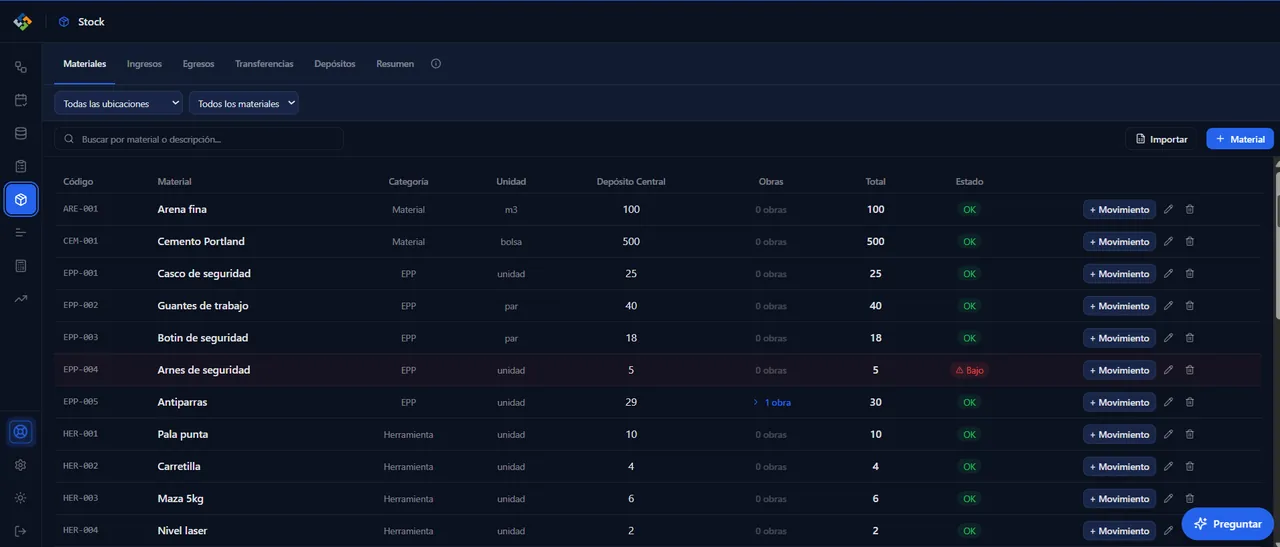Expand the 1 obra entry for Antiparras
This screenshot has width=1280, height=547.
pyautogui.click(x=772, y=402)
